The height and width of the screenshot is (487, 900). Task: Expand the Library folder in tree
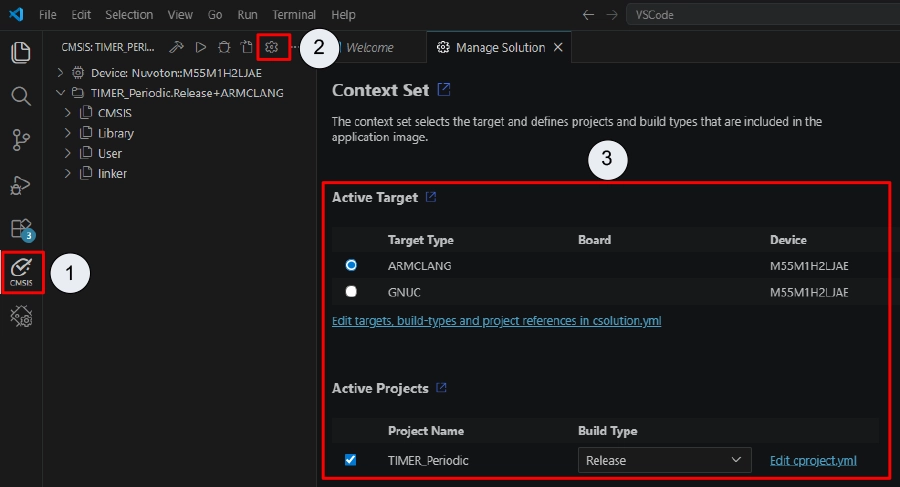(x=68, y=133)
